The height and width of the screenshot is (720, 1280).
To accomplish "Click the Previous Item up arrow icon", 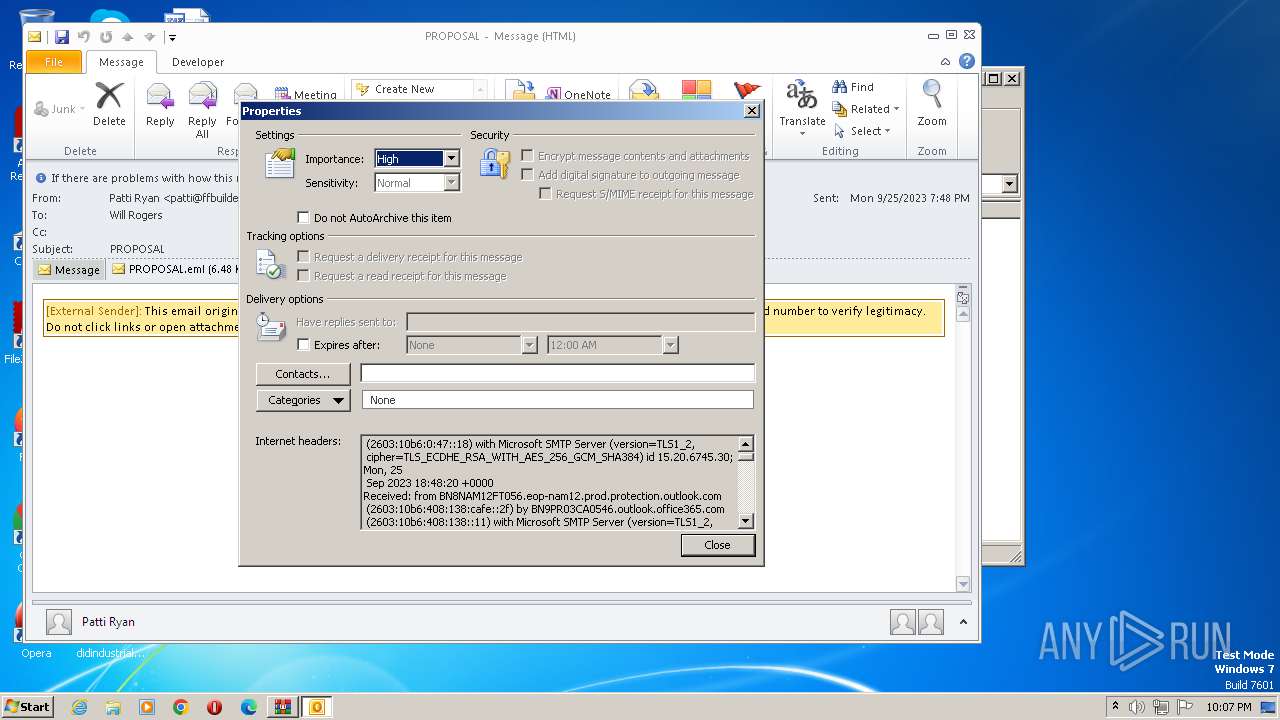I will point(127,37).
